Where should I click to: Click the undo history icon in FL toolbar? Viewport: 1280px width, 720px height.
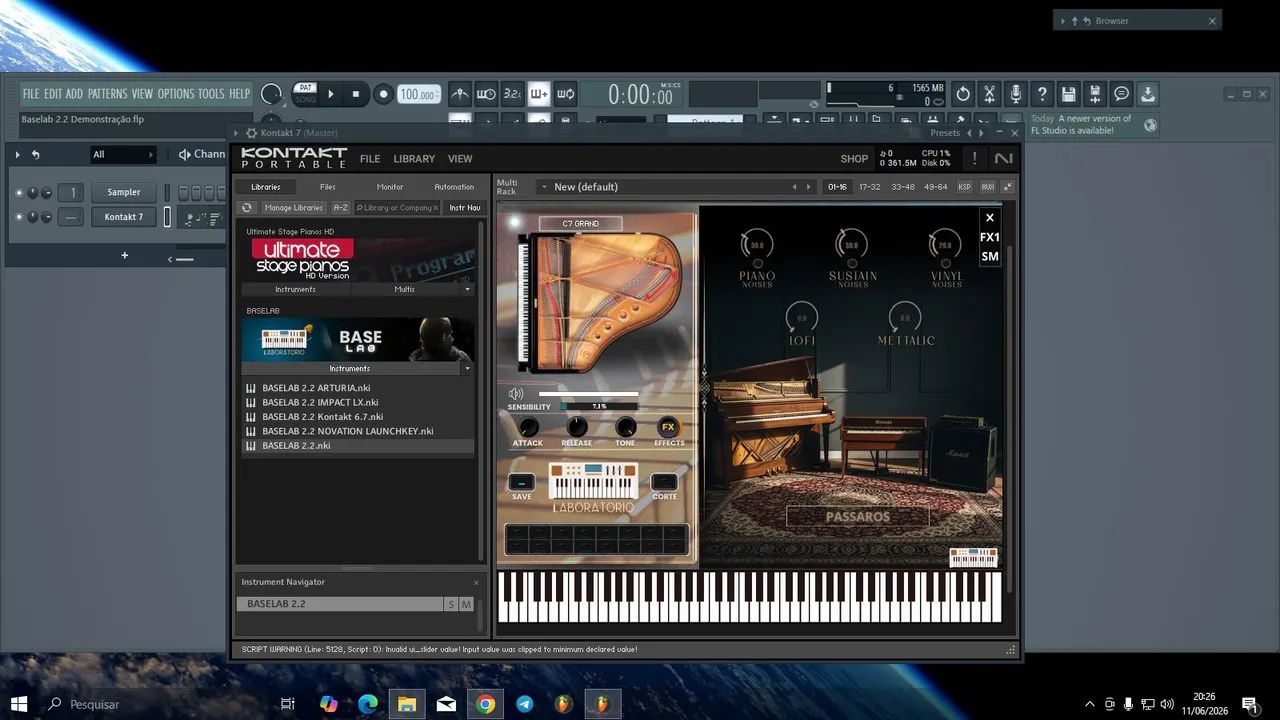pos(963,94)
